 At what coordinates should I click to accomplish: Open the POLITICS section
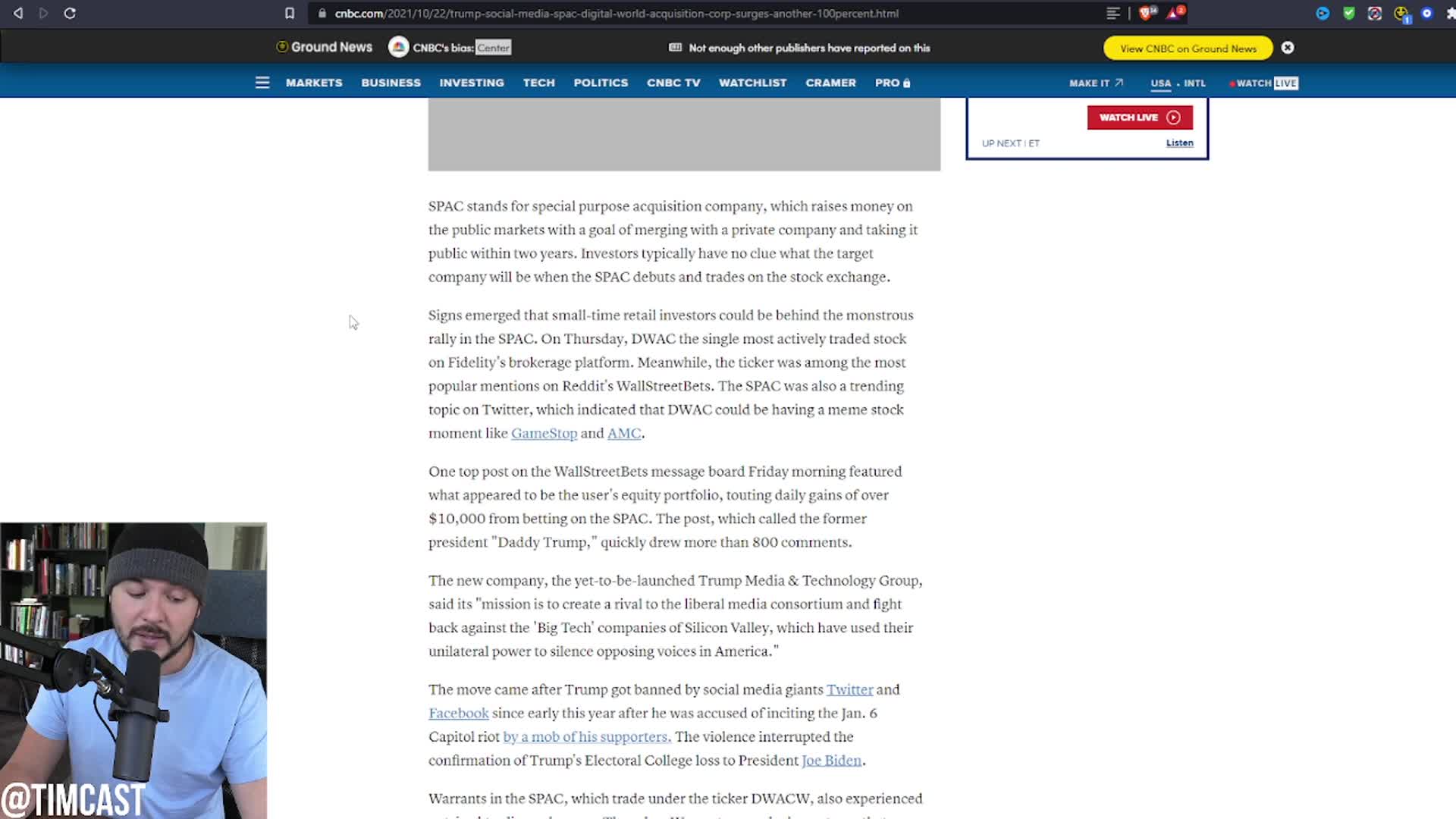[x=601, y=83]
